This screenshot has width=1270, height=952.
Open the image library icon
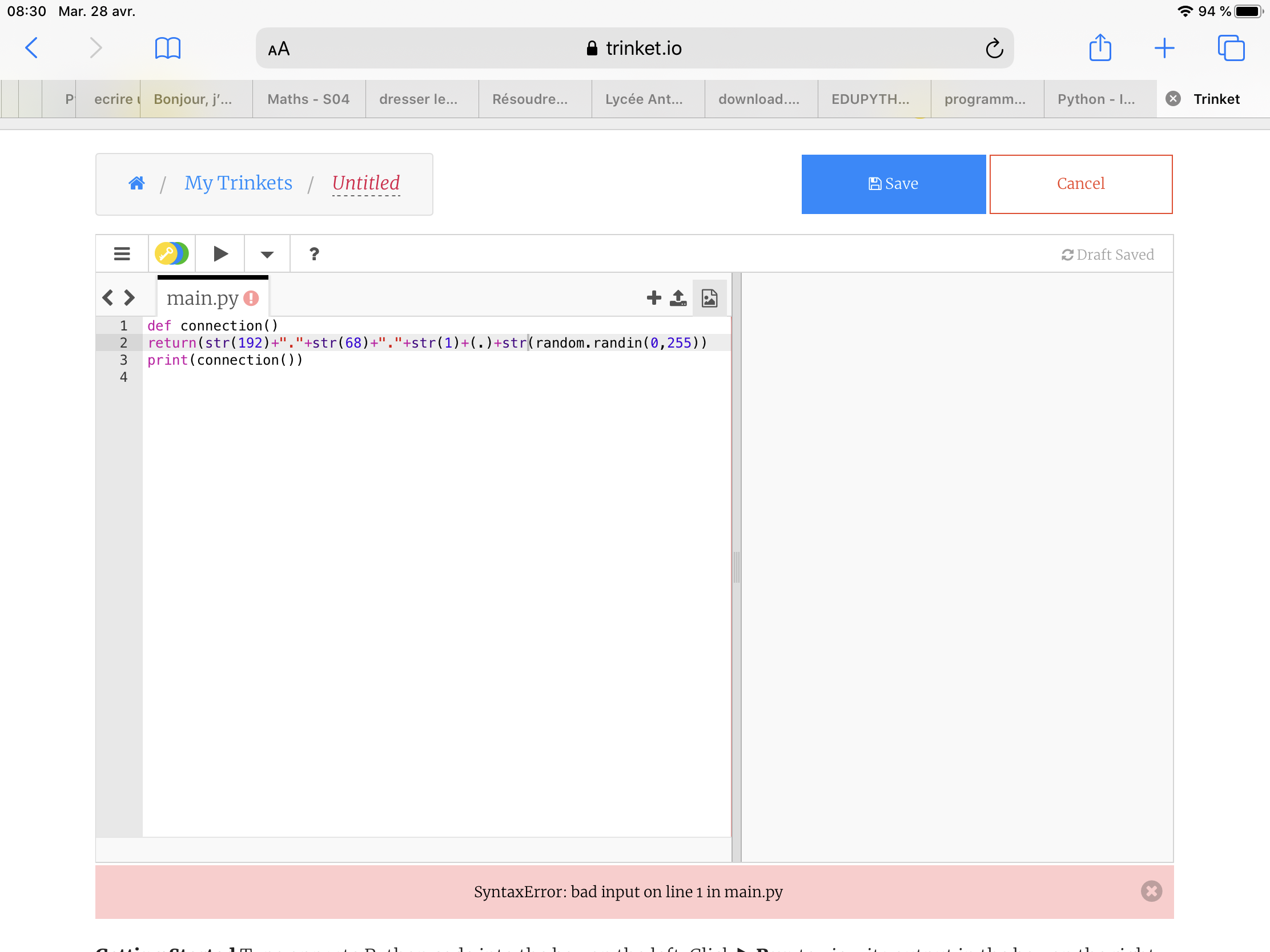[710, 298]
